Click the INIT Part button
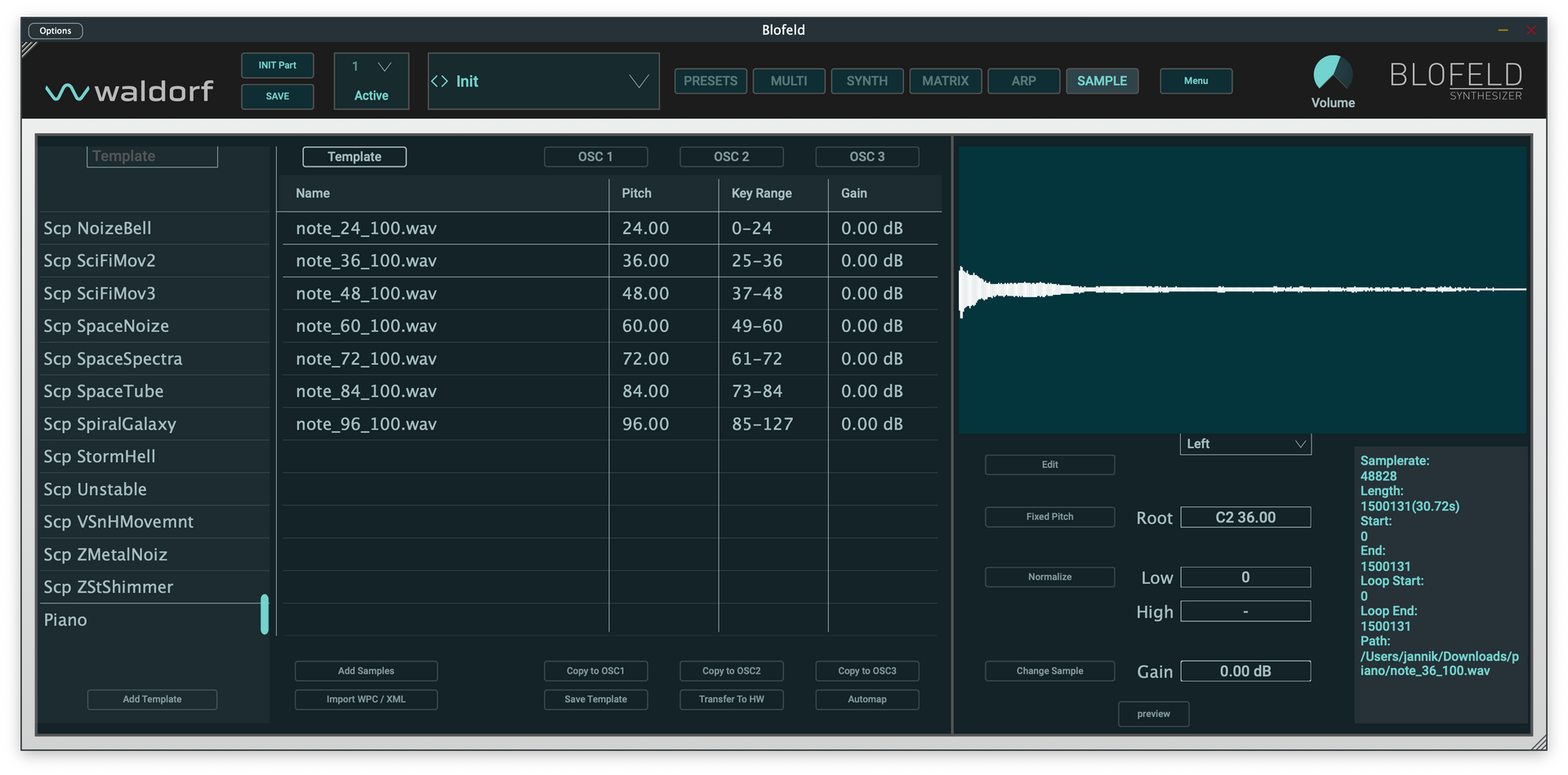Image resolution: width=1568 pixels, height=775 pixels. click(278, 65)
